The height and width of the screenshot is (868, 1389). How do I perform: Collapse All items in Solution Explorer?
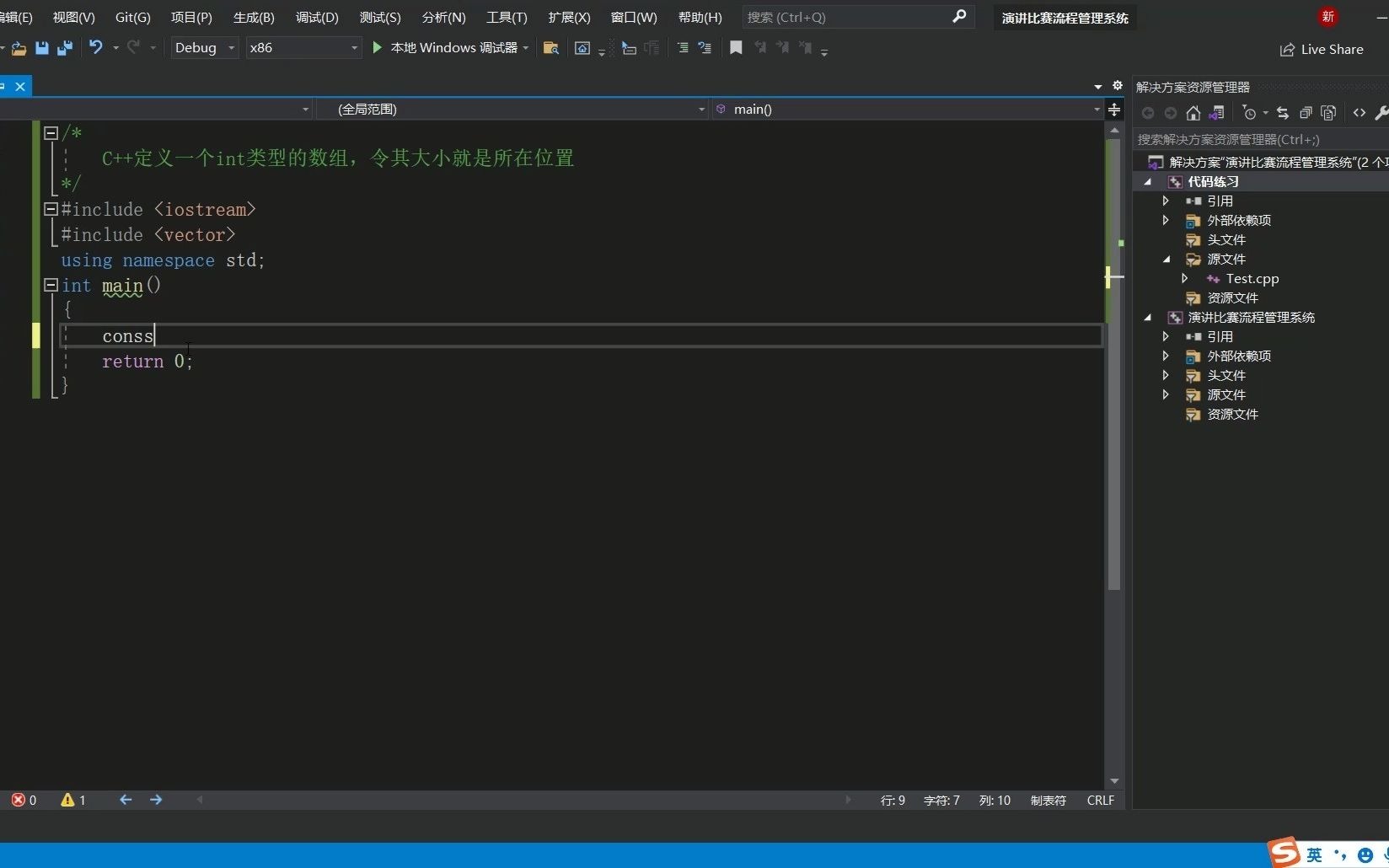1306,112
